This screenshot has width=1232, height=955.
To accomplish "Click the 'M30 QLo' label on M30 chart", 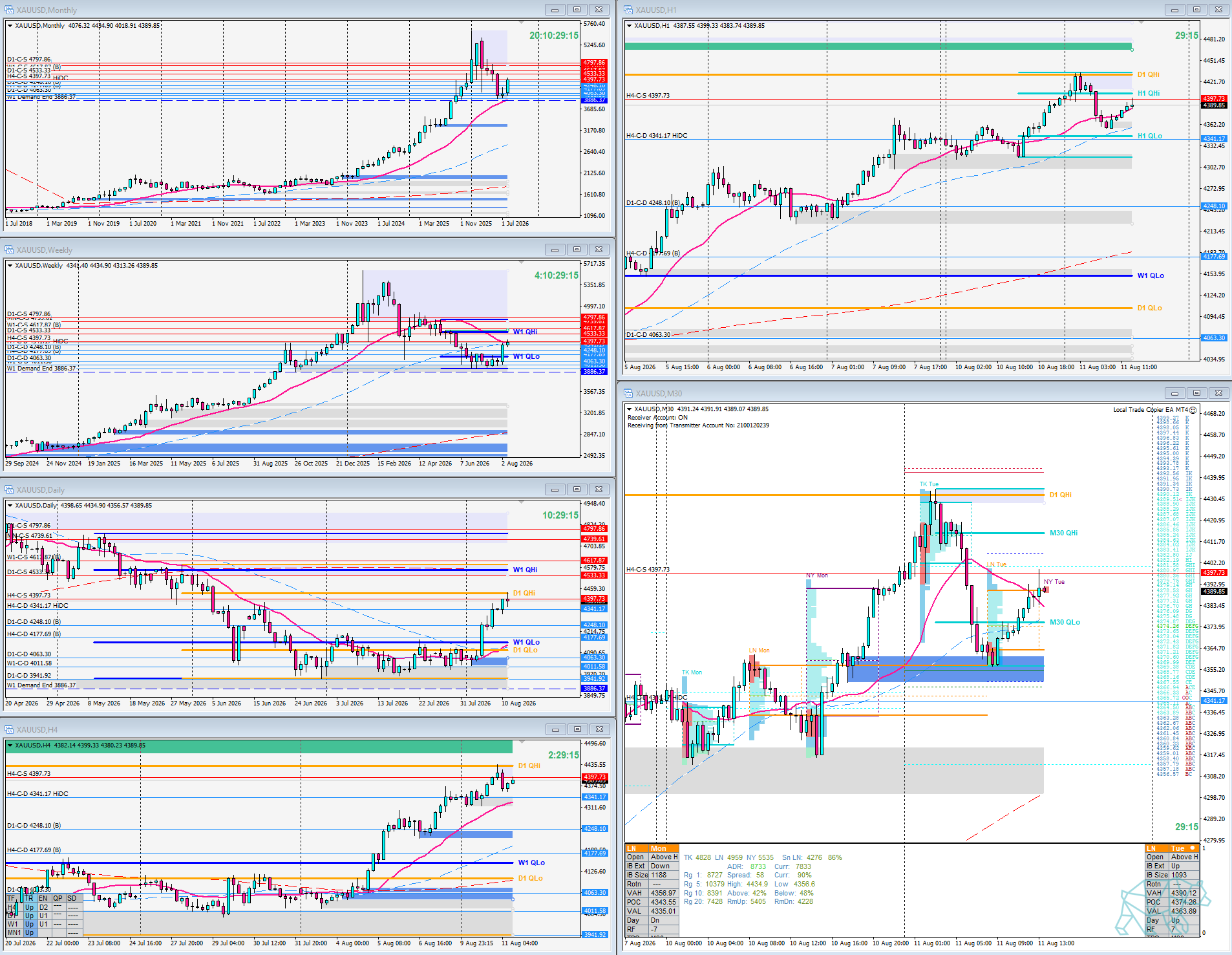I will coord(1065,622).
